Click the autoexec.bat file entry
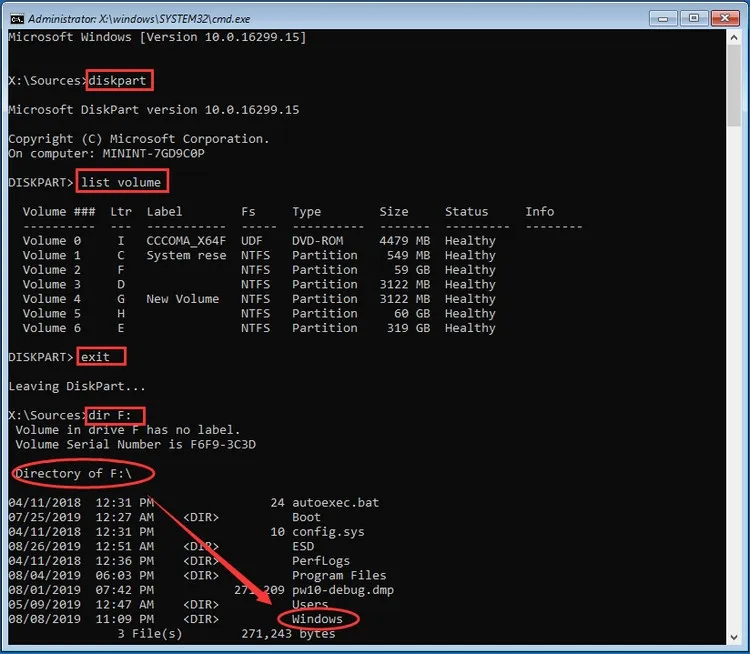This screenshot has height=654, width=750. click(x=335, y=502)
